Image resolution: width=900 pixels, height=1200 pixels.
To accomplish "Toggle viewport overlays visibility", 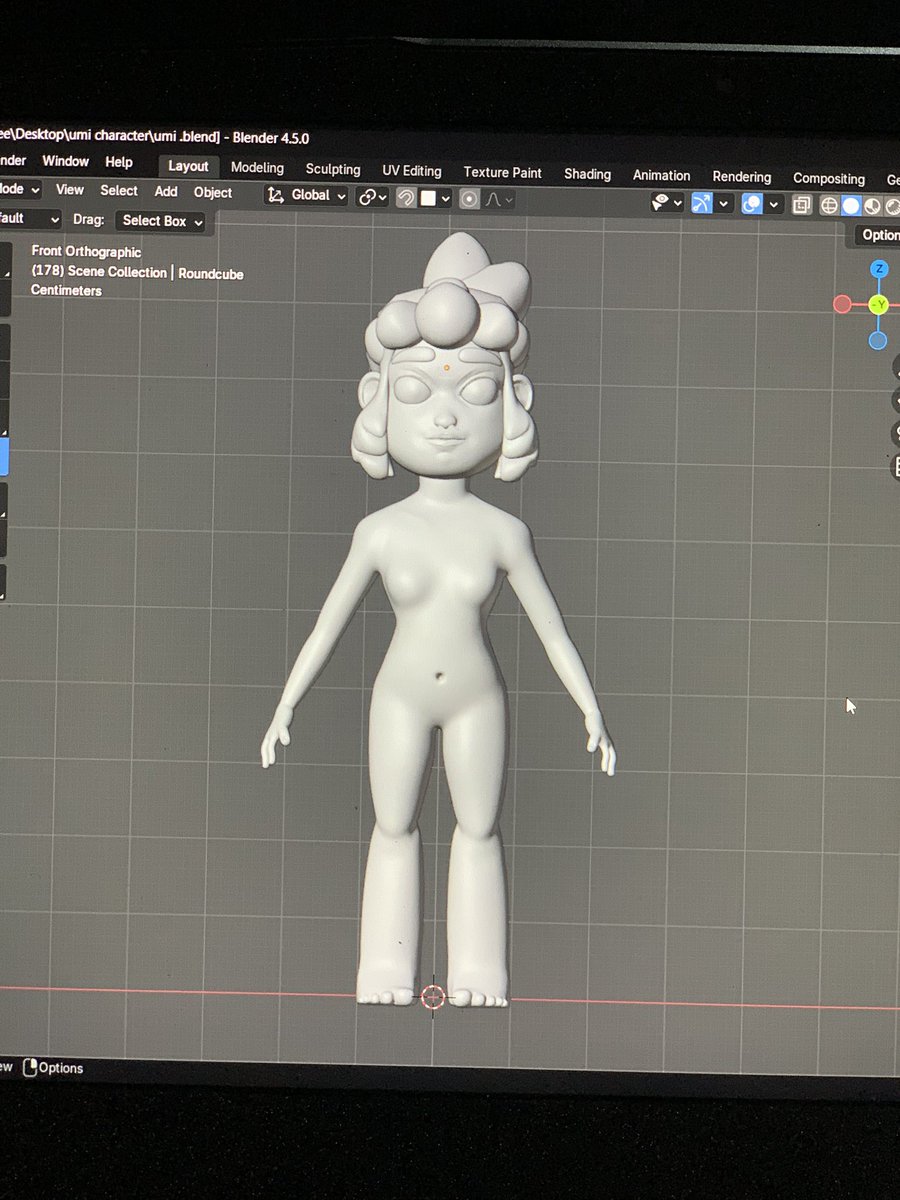I will [x=752, y=204].
